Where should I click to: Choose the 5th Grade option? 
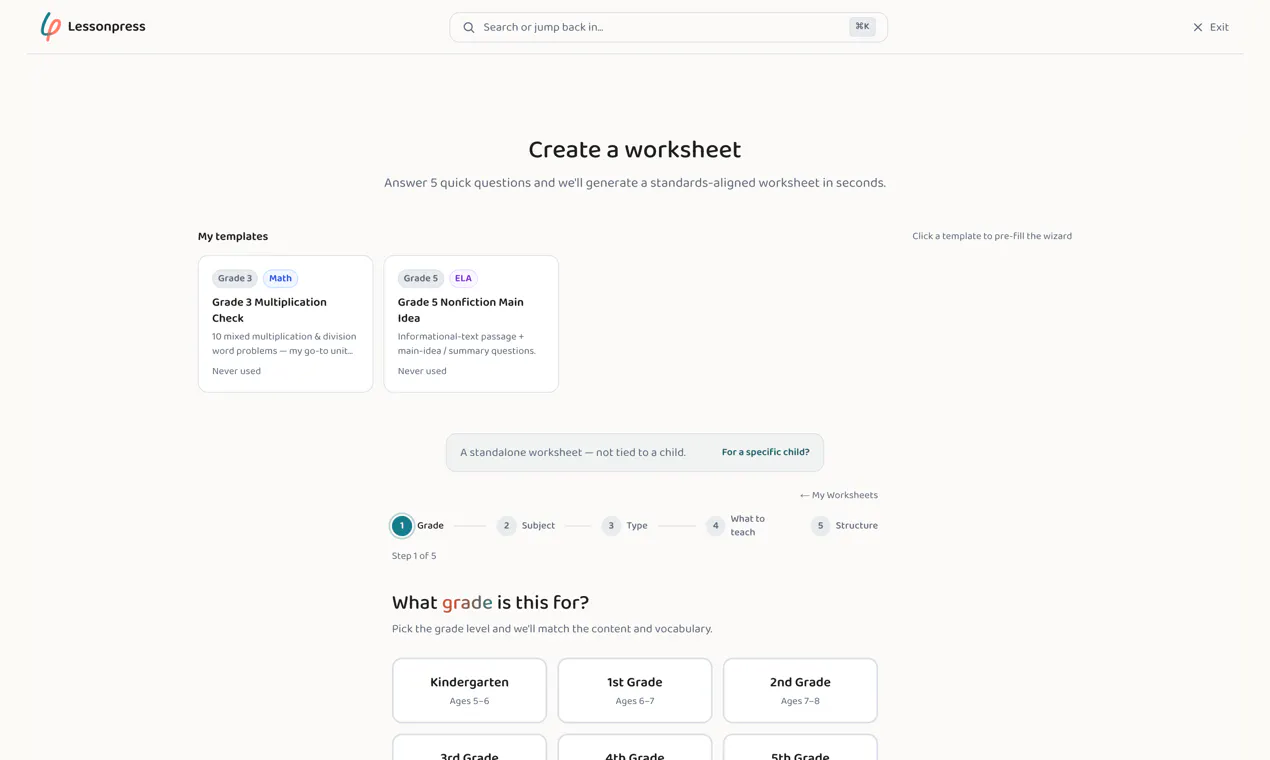tap(800, 748)
